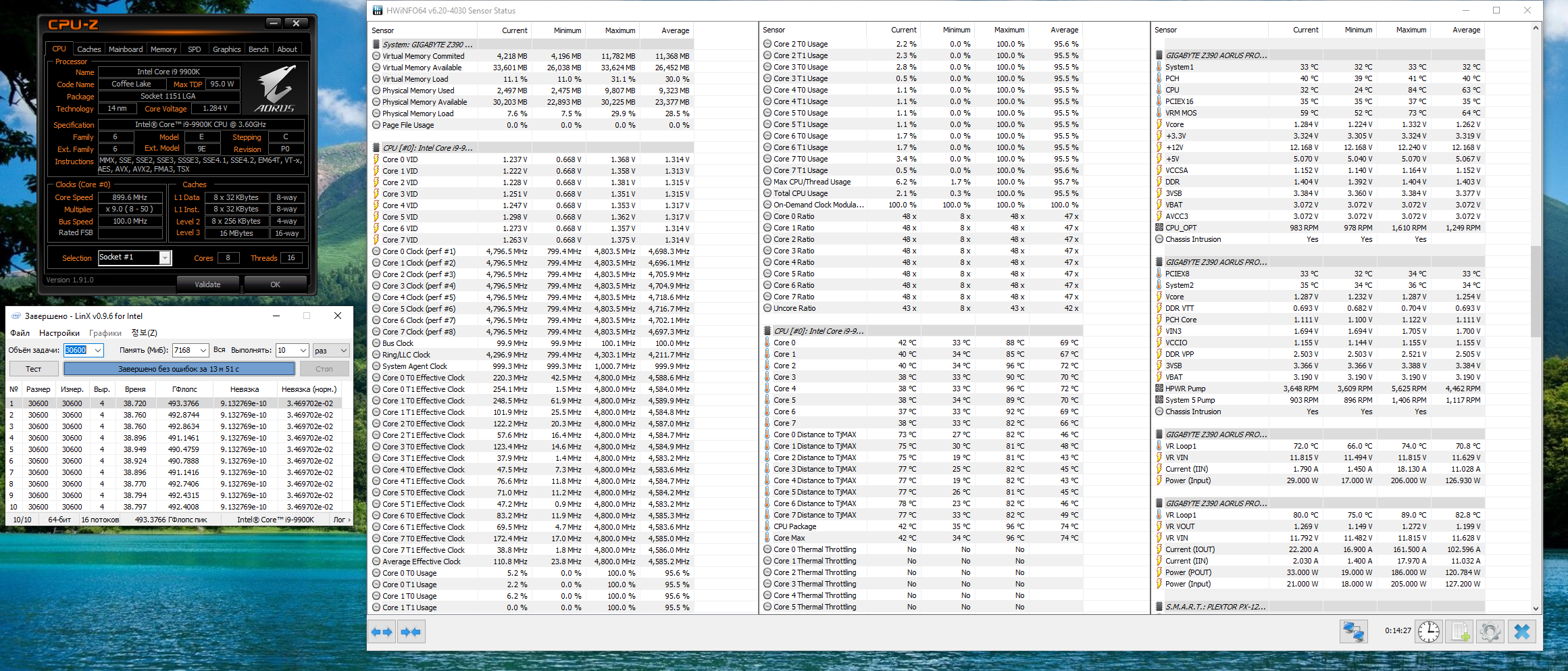This screenshot has width=1568, height=671.
Task: Click the expand columns arrows icon in HWiNFO
Action: click(x=382, y=632)
